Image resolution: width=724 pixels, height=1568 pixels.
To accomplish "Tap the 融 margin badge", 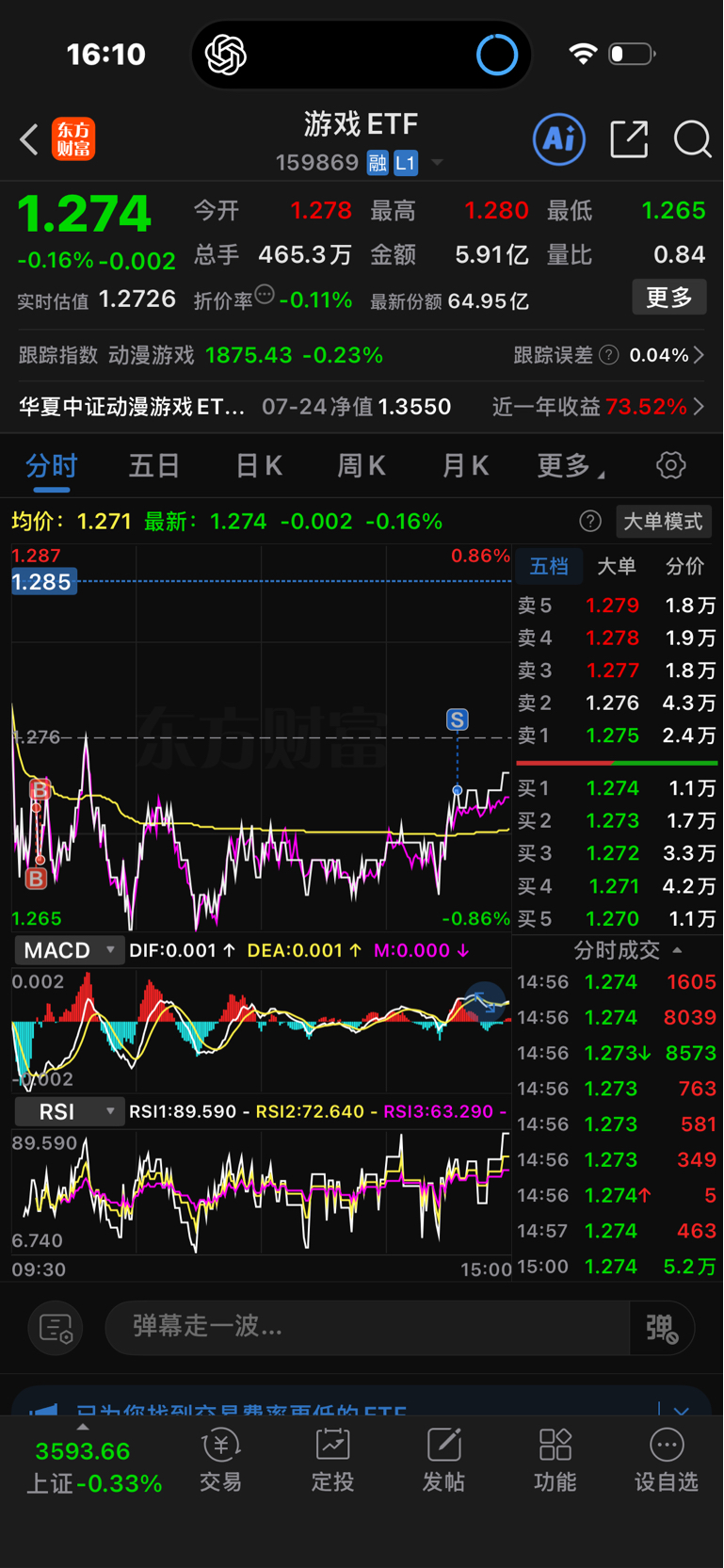I will tap(378, 163).
